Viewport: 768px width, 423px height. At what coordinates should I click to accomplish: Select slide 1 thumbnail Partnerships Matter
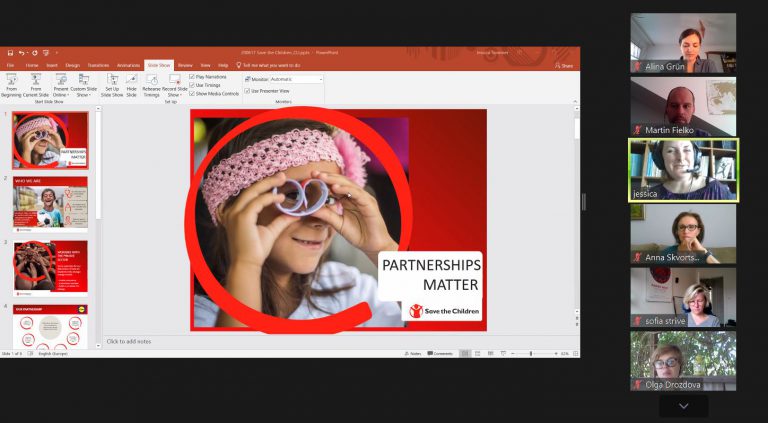[x=50, y=140]
